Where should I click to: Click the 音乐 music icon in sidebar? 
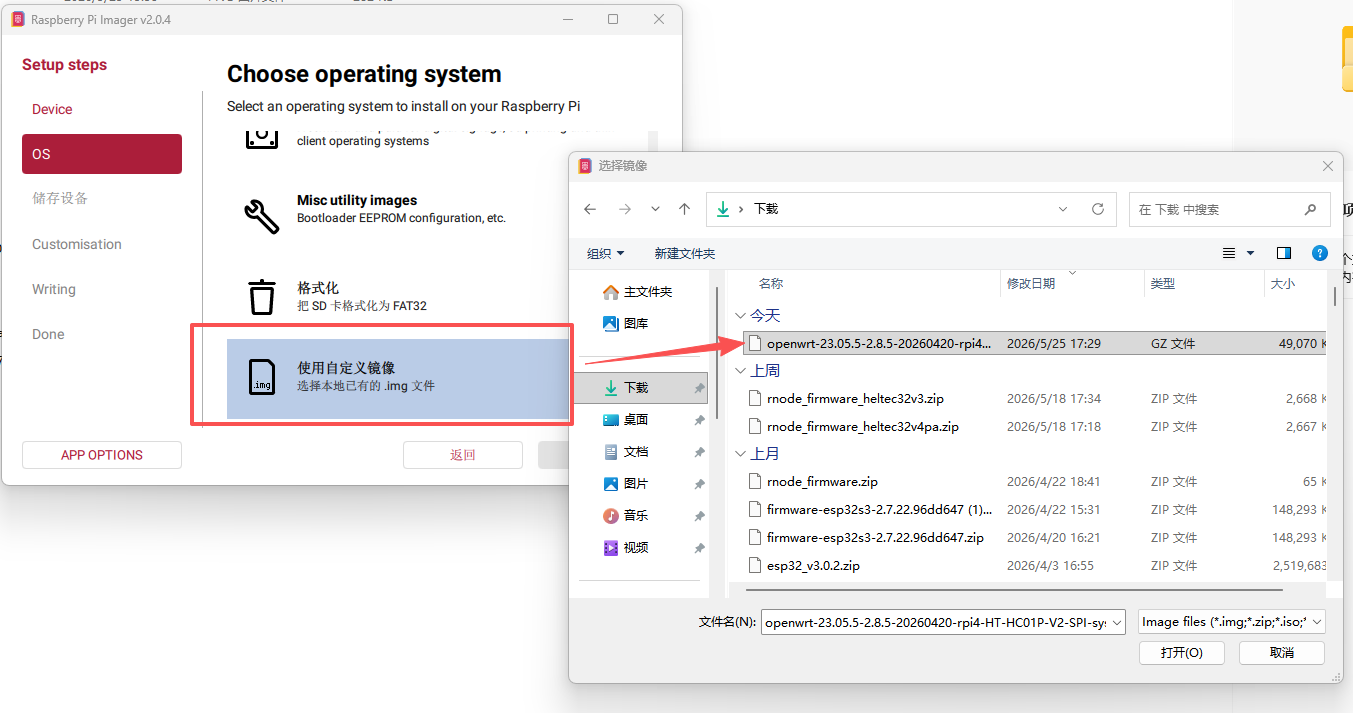tap(611, 516)
